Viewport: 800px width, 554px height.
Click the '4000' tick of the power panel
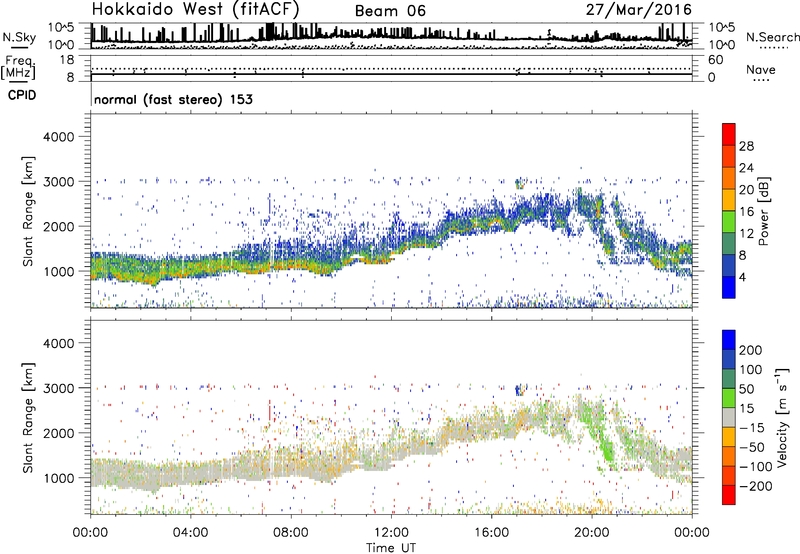pyautogui.click(x=58, y=137)
